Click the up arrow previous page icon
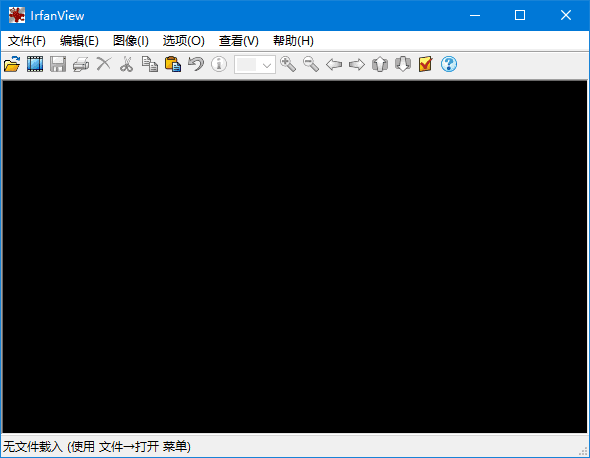This screenshot has width=590, height=458. point(380,64)
